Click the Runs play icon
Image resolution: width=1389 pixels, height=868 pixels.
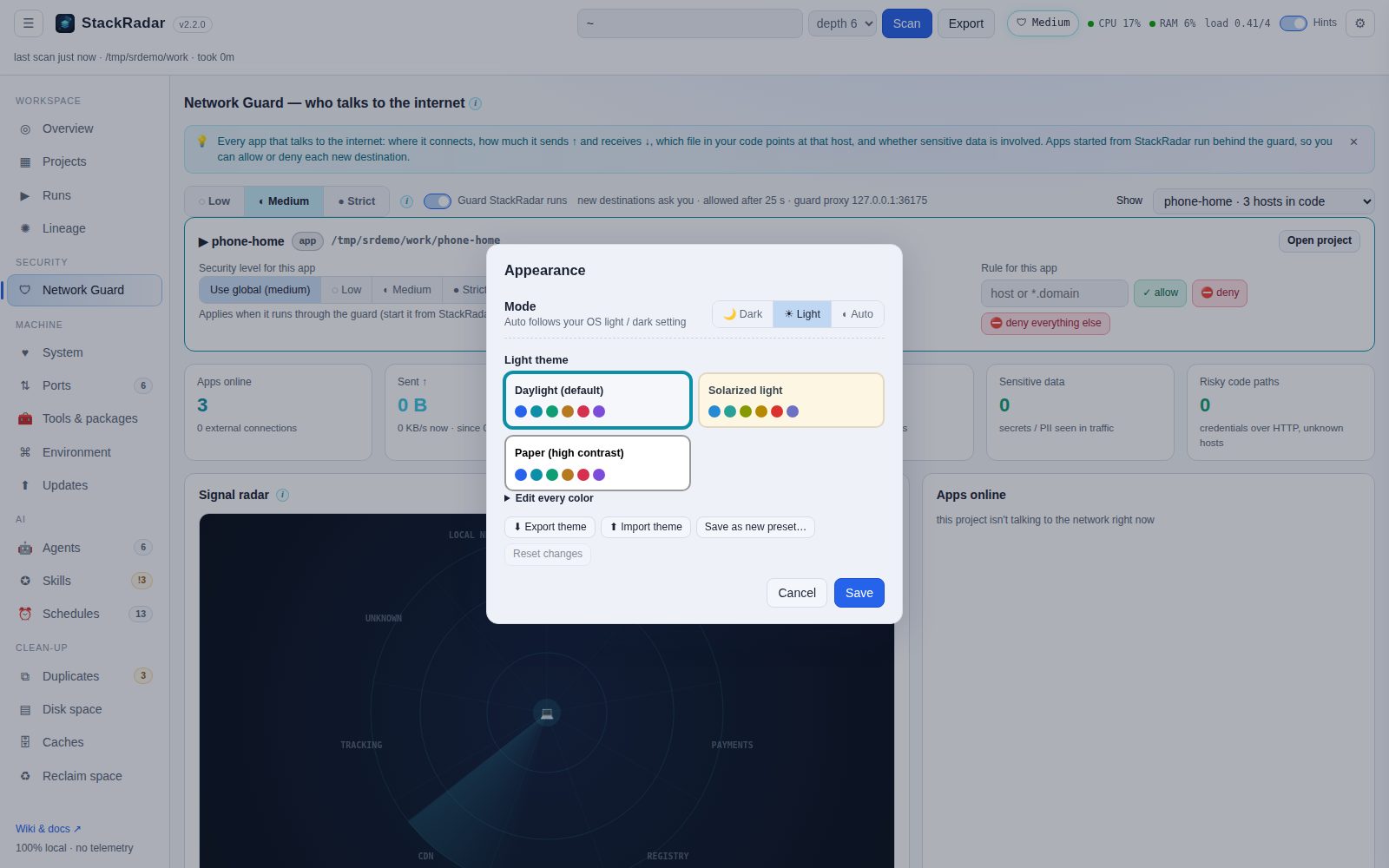point(25,195)
